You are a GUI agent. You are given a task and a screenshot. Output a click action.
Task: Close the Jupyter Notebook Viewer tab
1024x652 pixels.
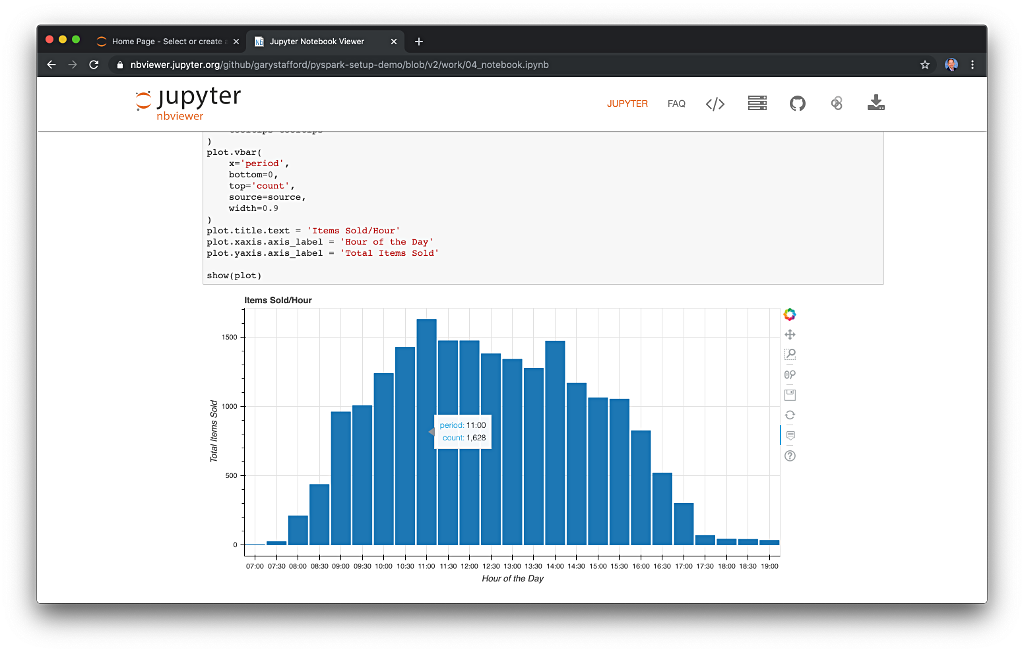tap(393, 41)
